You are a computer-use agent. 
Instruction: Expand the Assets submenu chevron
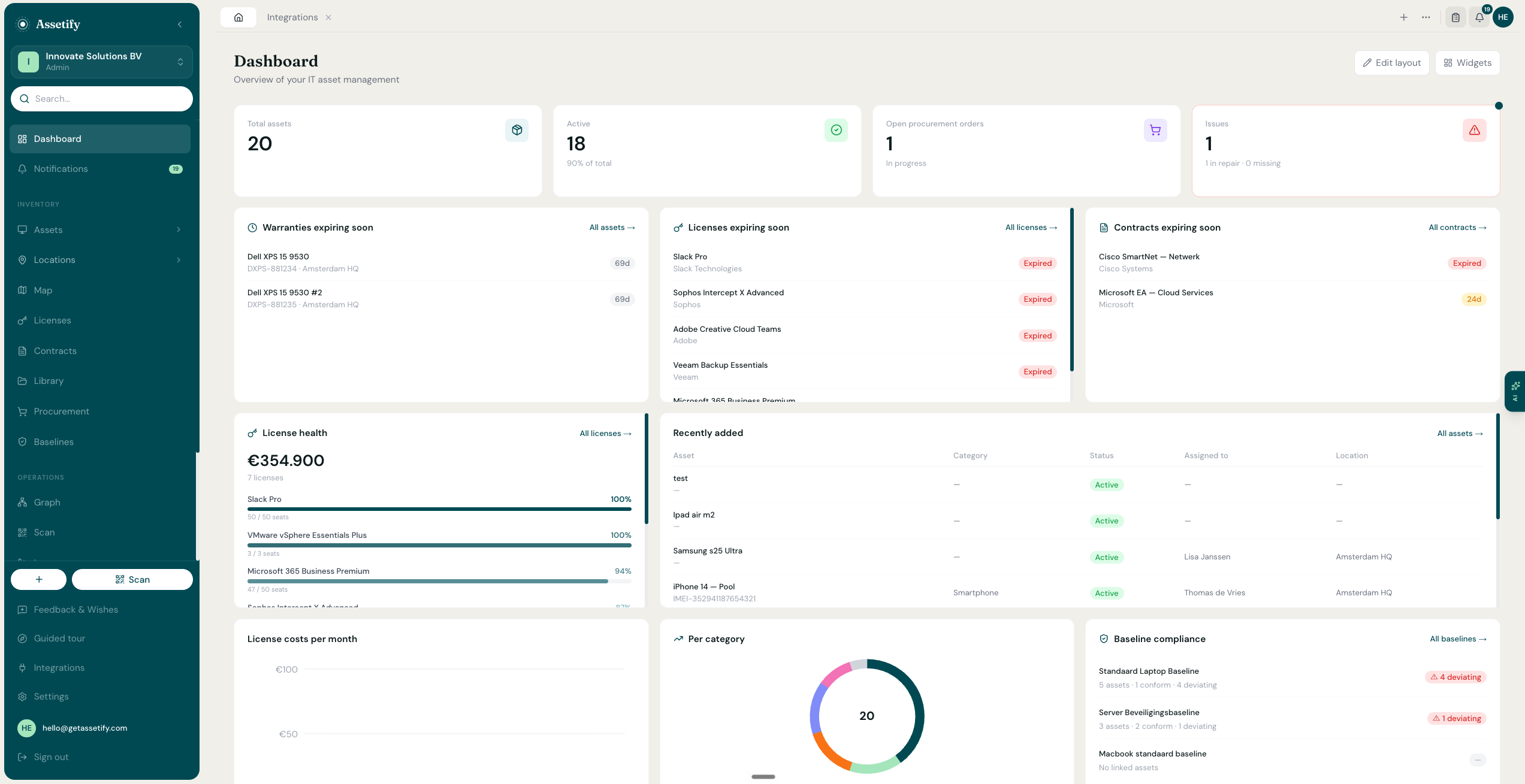179,230
